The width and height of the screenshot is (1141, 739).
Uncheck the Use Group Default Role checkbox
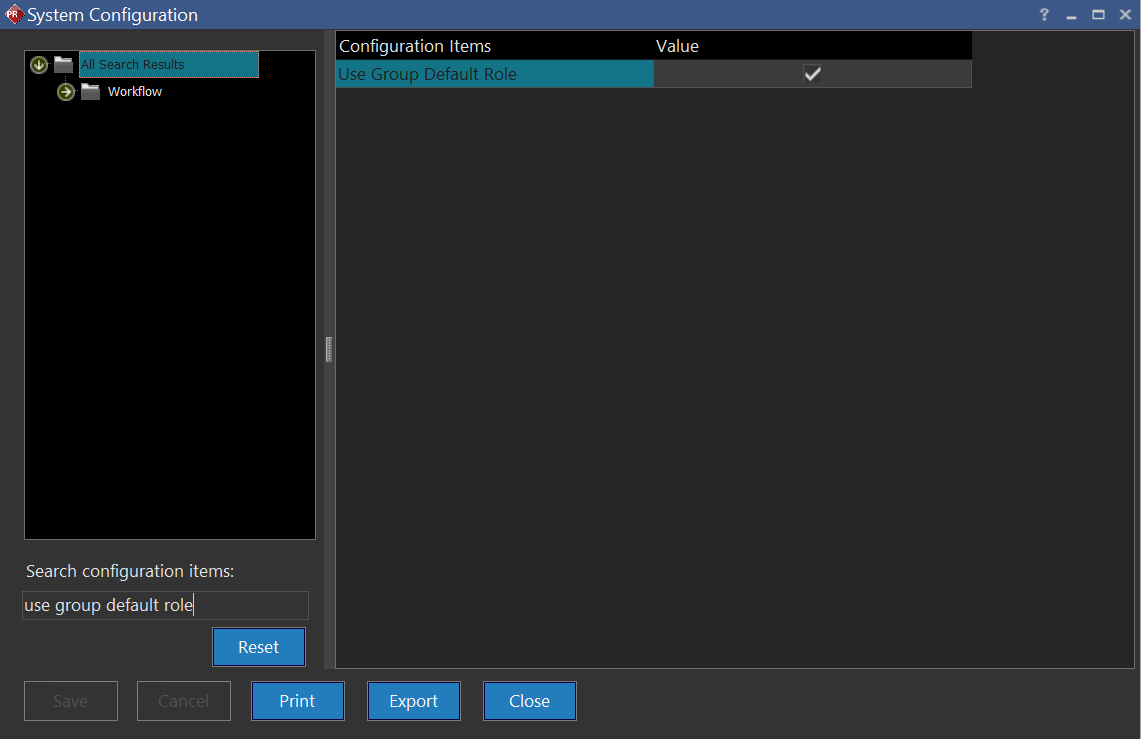pos(812,74)
